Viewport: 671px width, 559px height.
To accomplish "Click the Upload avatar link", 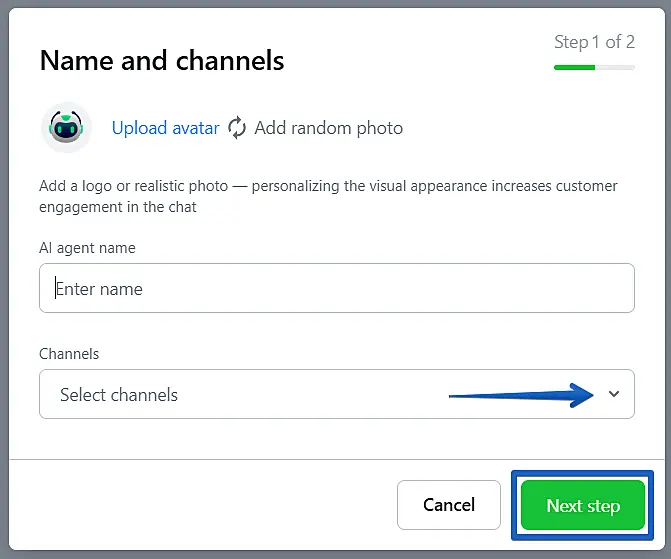I will (165, 128).
